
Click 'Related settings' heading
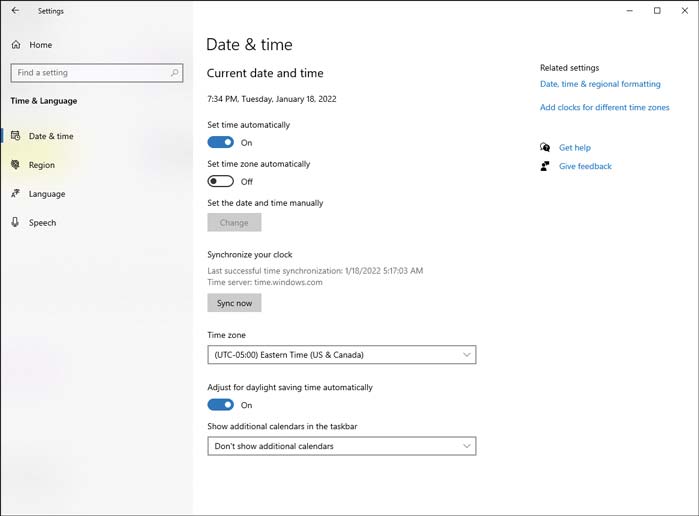tap(569, 68)
